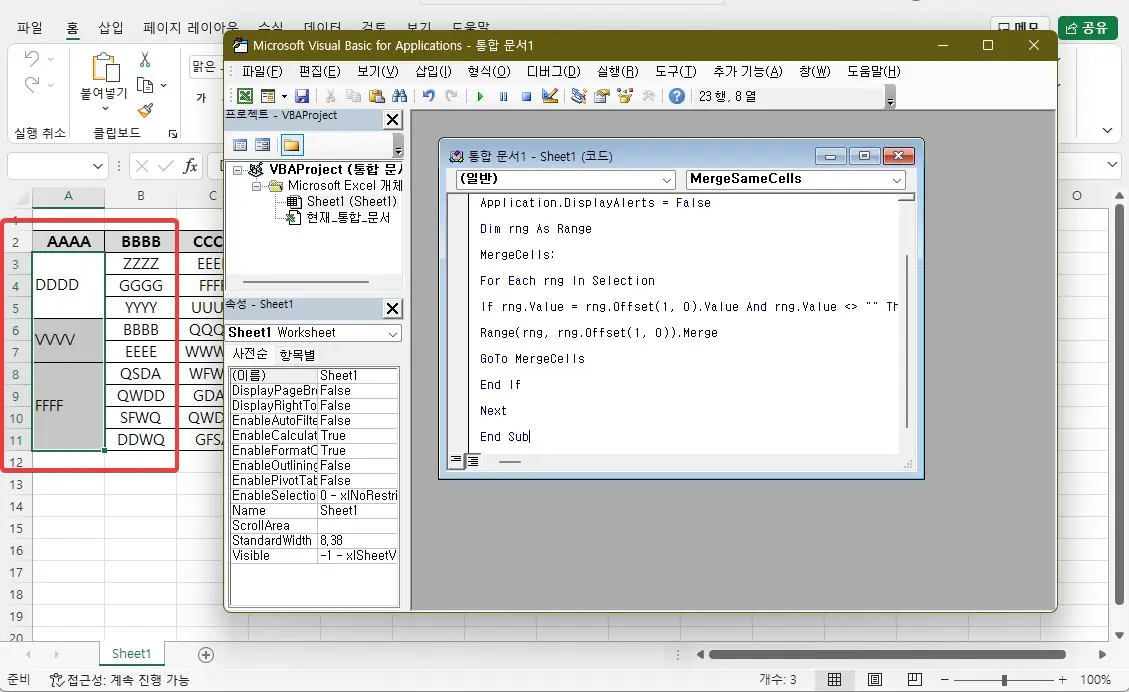Click View Code icon in Project panel

(240, 145)
